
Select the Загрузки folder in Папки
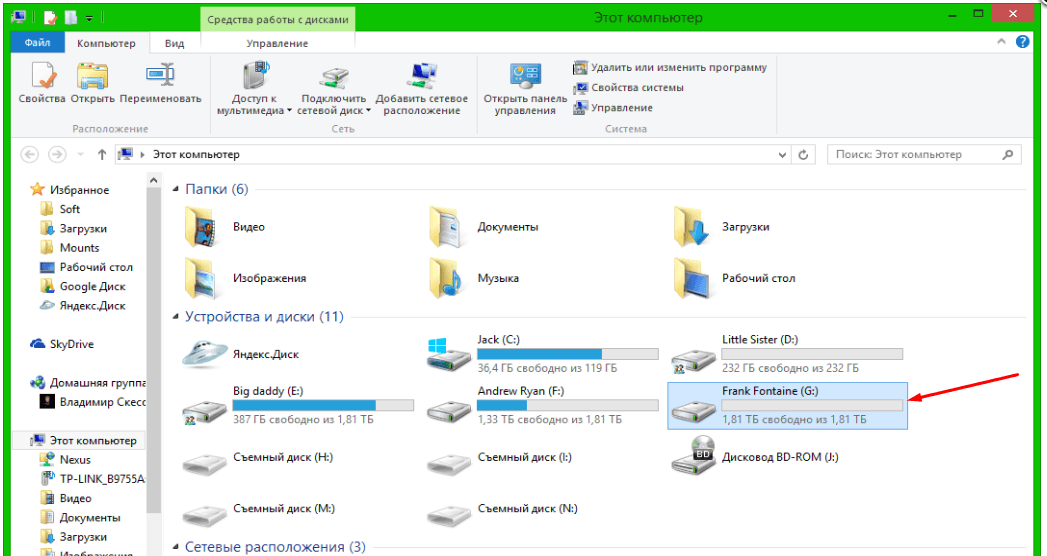pyautogui.click(x=721, y=227)
